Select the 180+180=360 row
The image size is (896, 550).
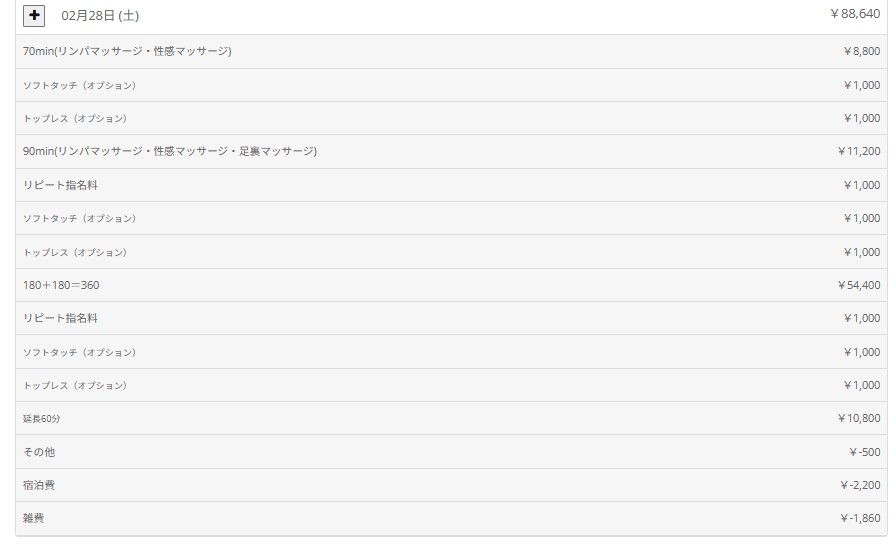click(x=61, y=285)
